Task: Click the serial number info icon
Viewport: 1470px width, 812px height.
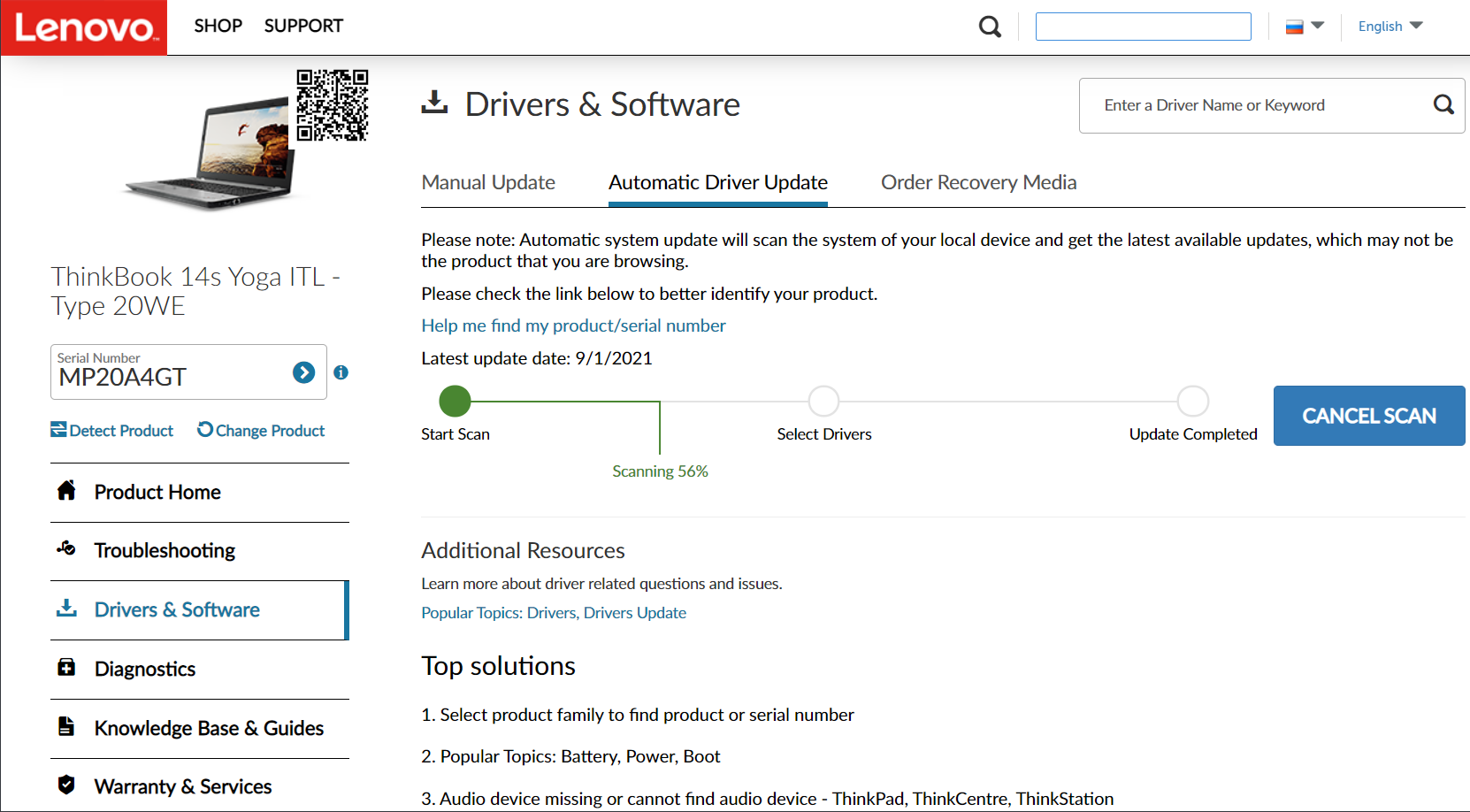Action: click(341, 372)
